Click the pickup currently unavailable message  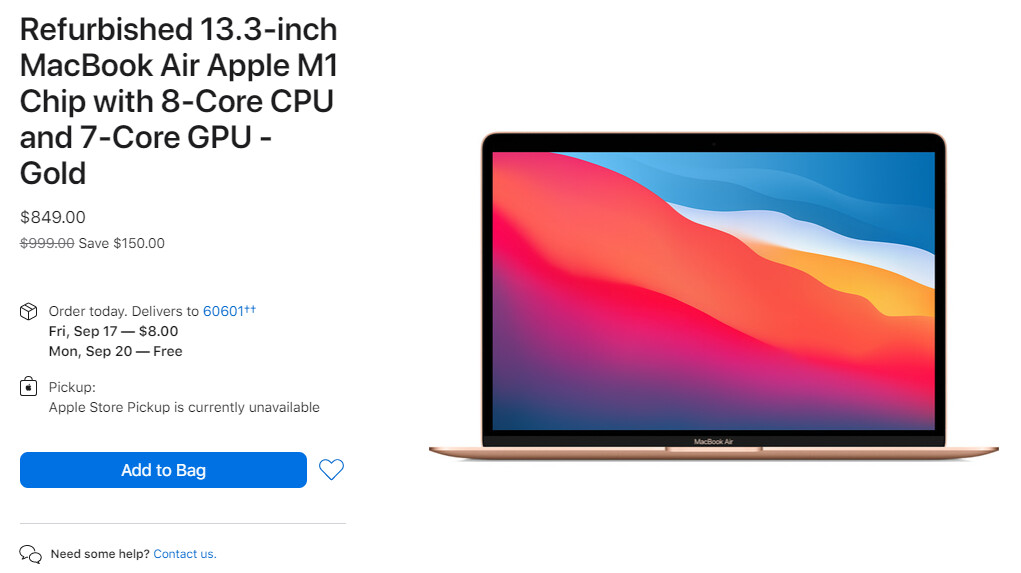click(x=184, y=407)
